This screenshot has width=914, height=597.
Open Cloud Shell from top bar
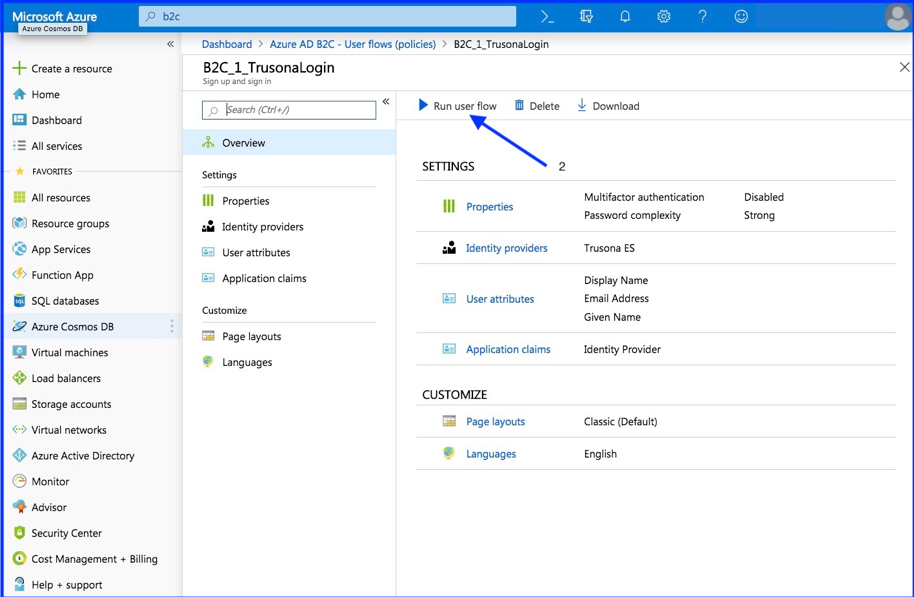pyautogui.click(x=547, y=17)
